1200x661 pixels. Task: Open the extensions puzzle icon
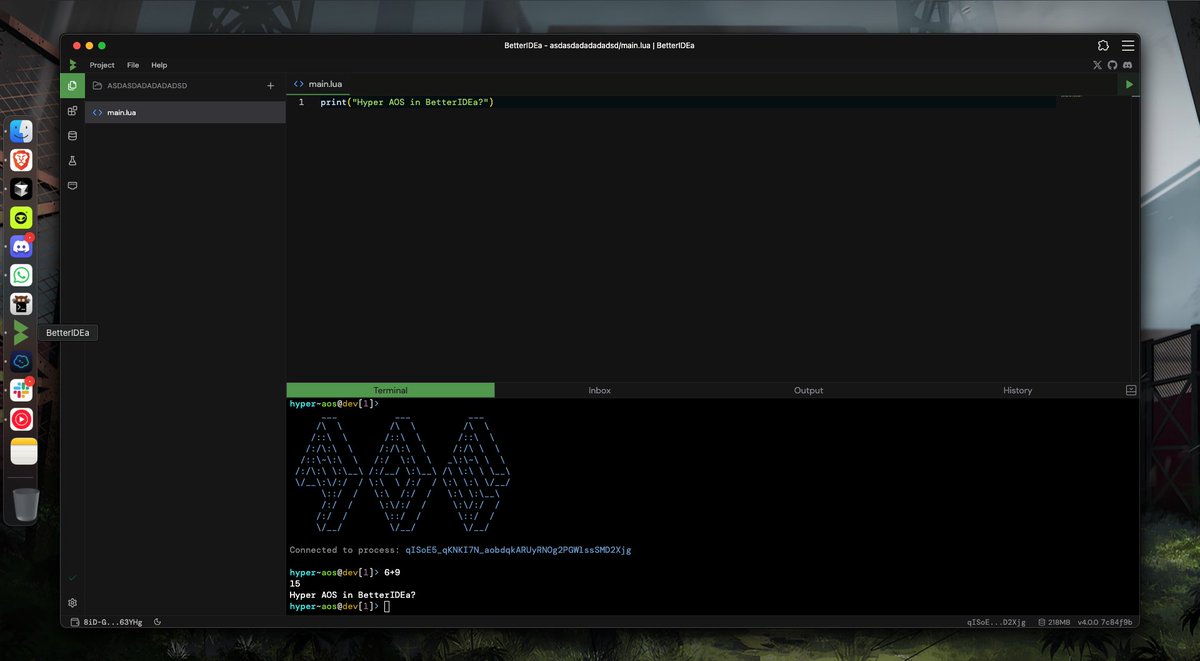pos(1103,45)
